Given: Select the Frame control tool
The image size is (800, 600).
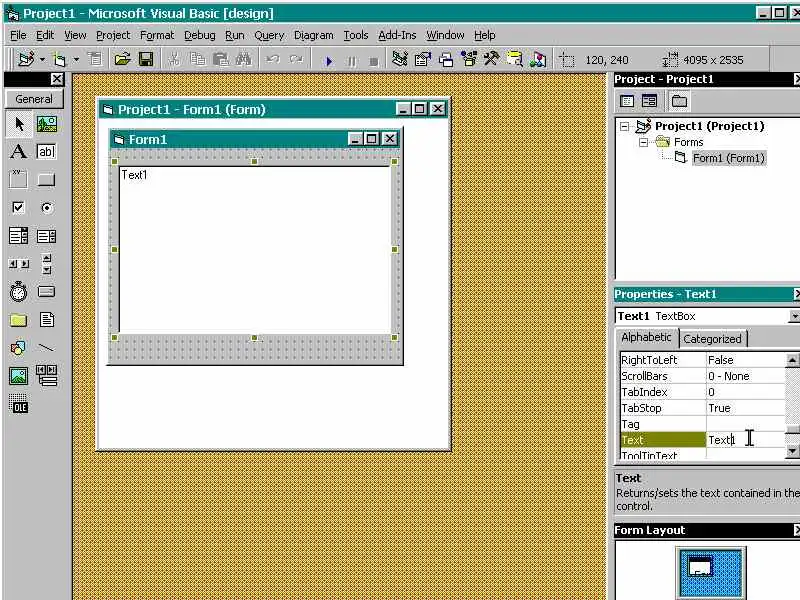Looking at the screenshot, I should 19,180.
